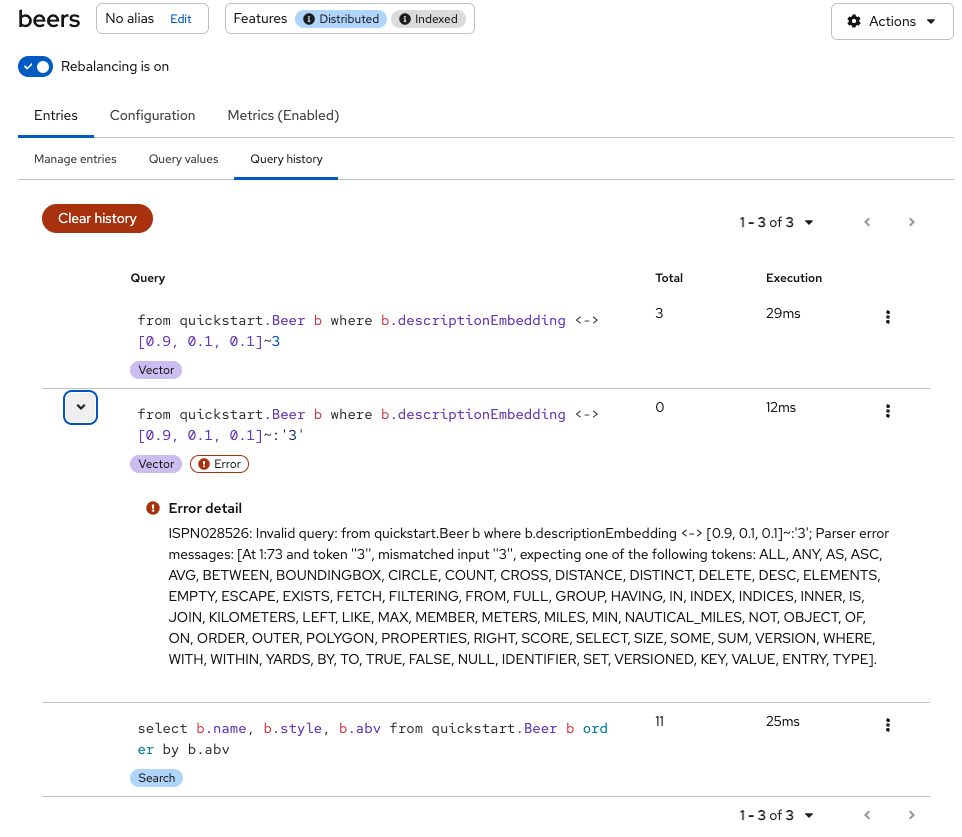962x837 pixels.
Task: Click the Error label badge
Action: (x=219, y=464)
